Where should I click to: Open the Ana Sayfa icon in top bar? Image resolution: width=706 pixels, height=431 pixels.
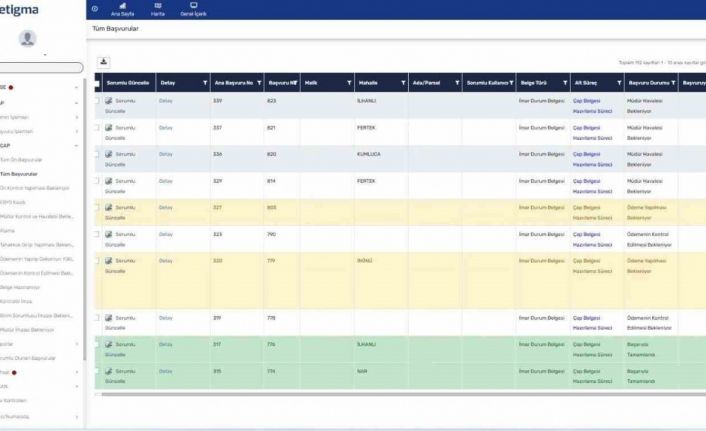122,6
